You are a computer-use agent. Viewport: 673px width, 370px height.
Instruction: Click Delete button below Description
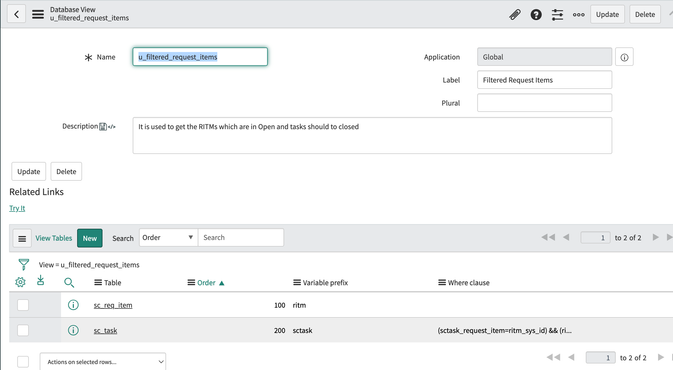point(66,171)
